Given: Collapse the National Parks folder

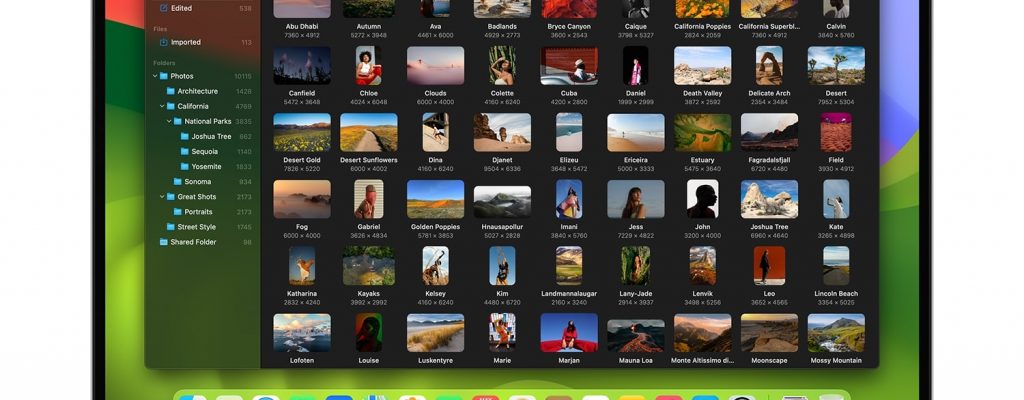Looking at the screenshot, I should click(169, 121).
